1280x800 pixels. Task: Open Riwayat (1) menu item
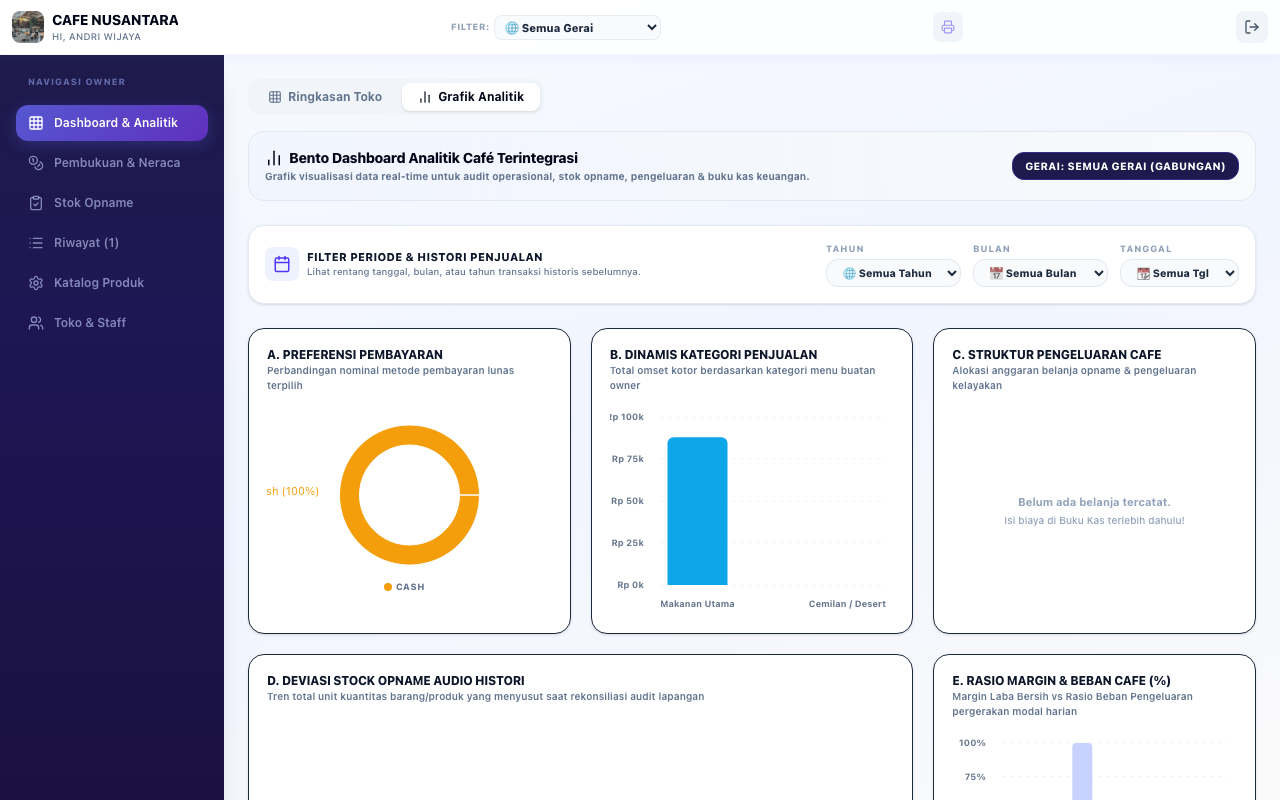112,243
